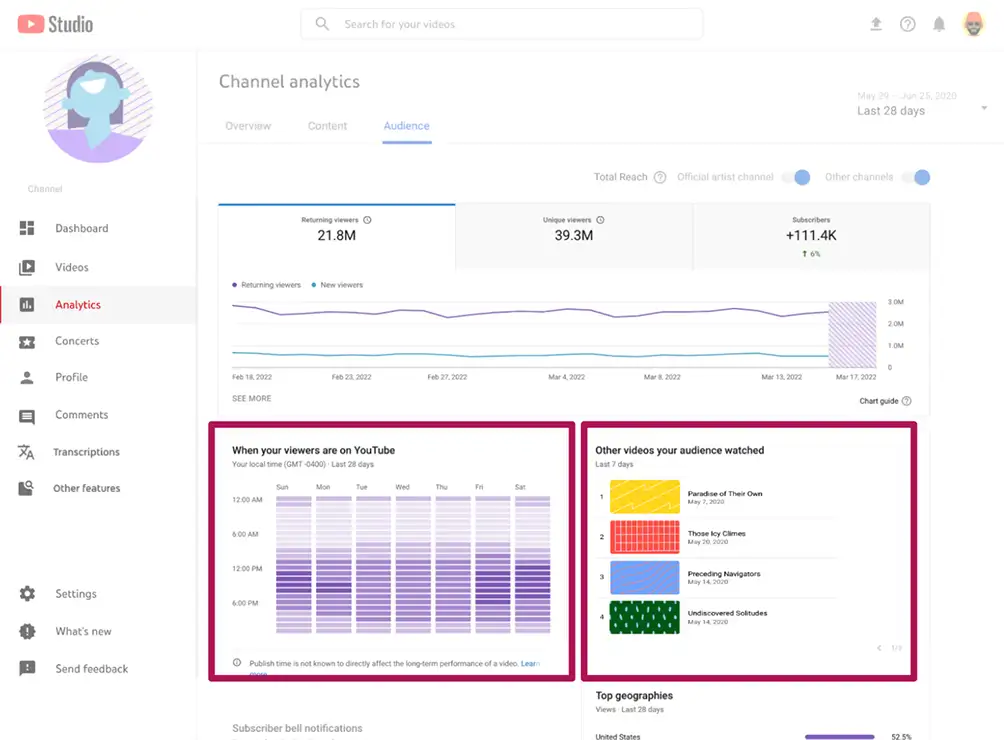This screenshot has height=740, width=1004.
Task: Click the Top geographies heading
Action: 634,696
